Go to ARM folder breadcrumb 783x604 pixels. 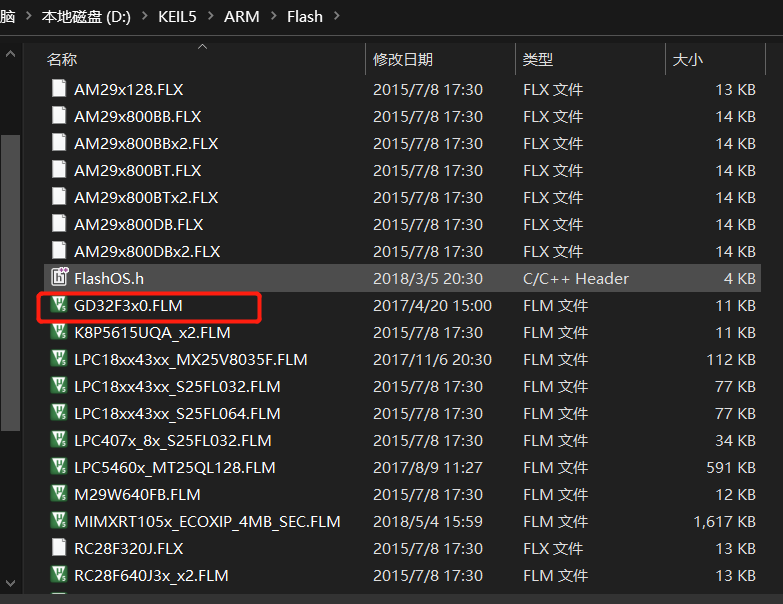[x=242, y=16]
